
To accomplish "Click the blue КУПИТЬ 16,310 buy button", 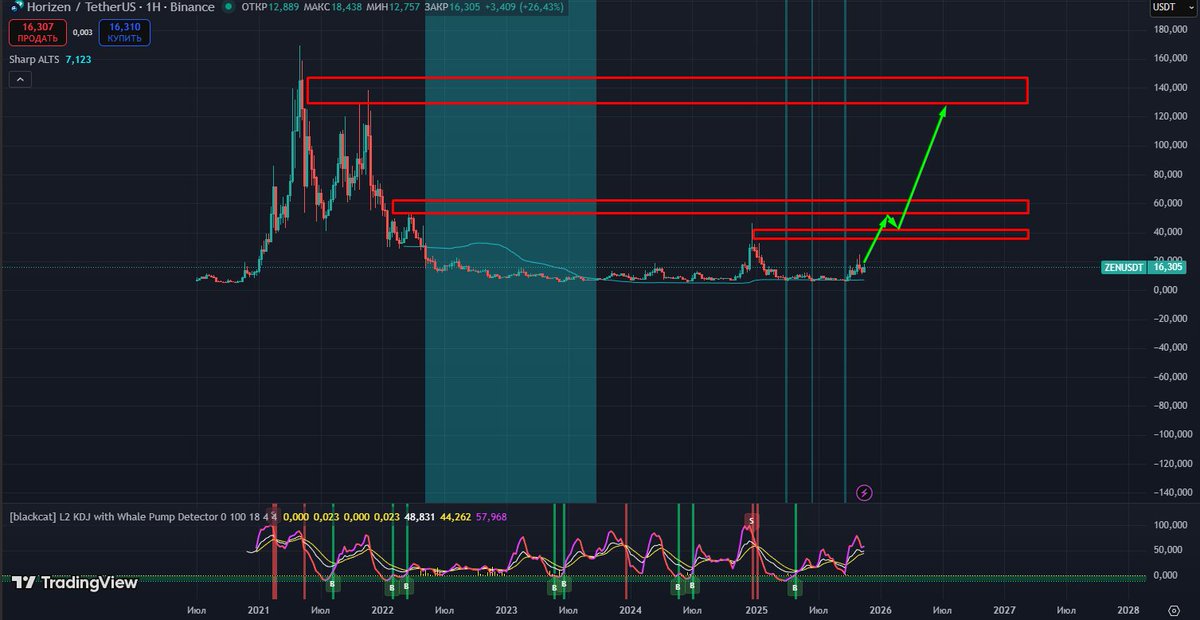I will click(125, 32).
